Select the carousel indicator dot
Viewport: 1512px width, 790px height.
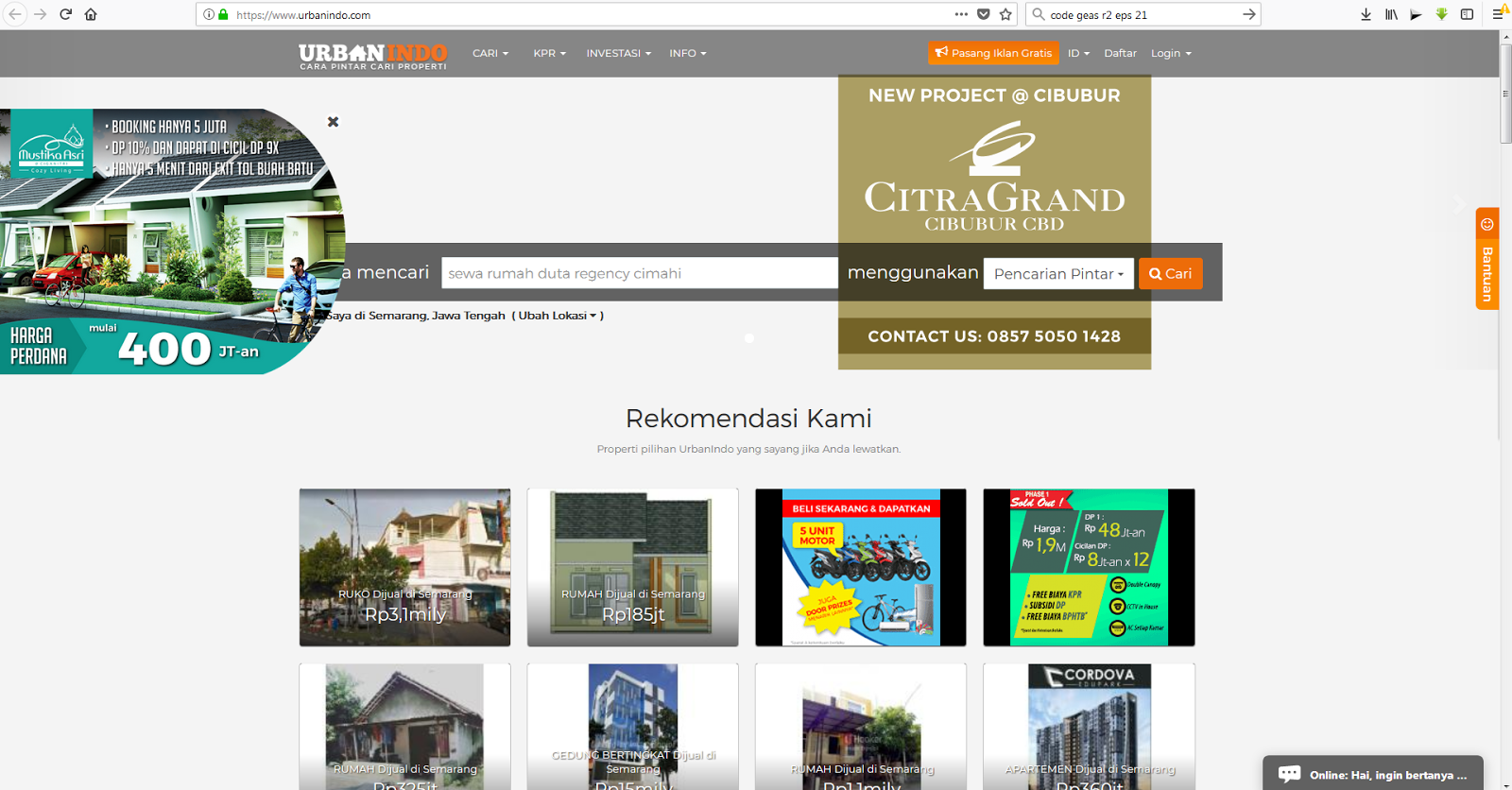point(749,338)
